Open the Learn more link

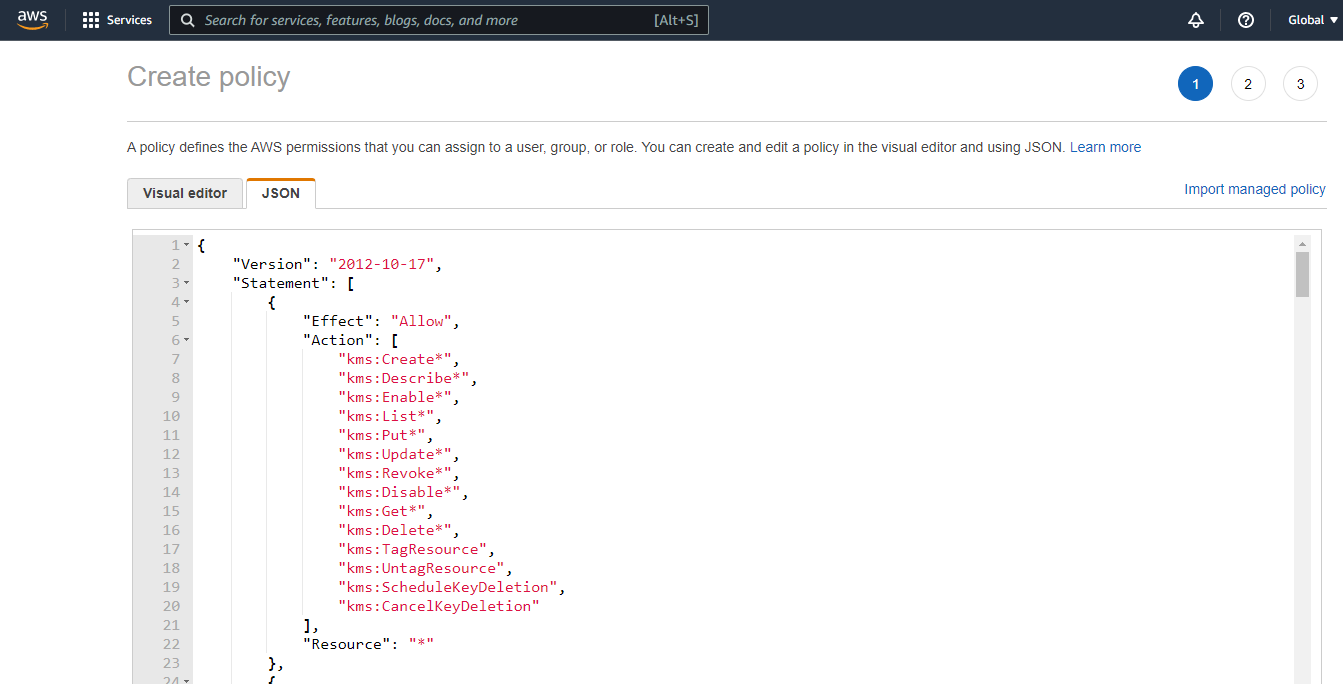[x=1105, y=146]
